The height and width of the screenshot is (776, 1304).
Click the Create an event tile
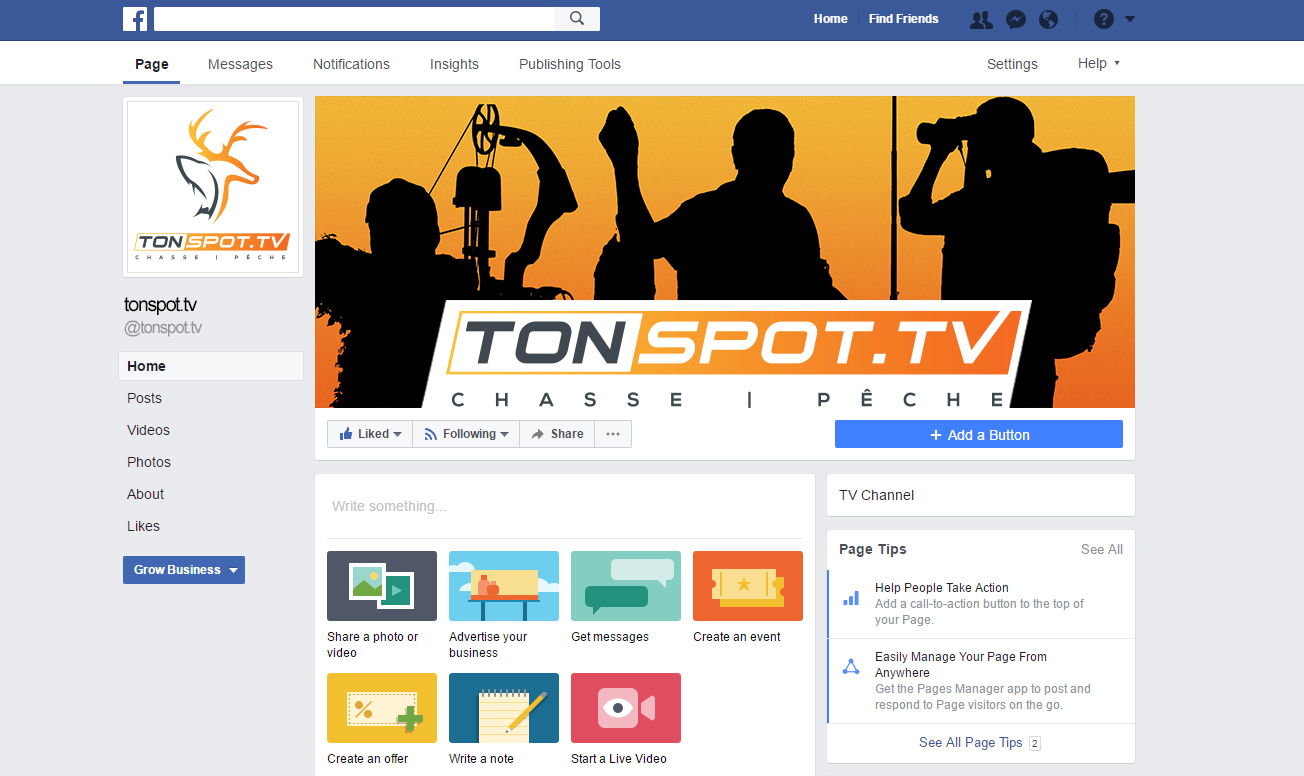coord(748,597)
